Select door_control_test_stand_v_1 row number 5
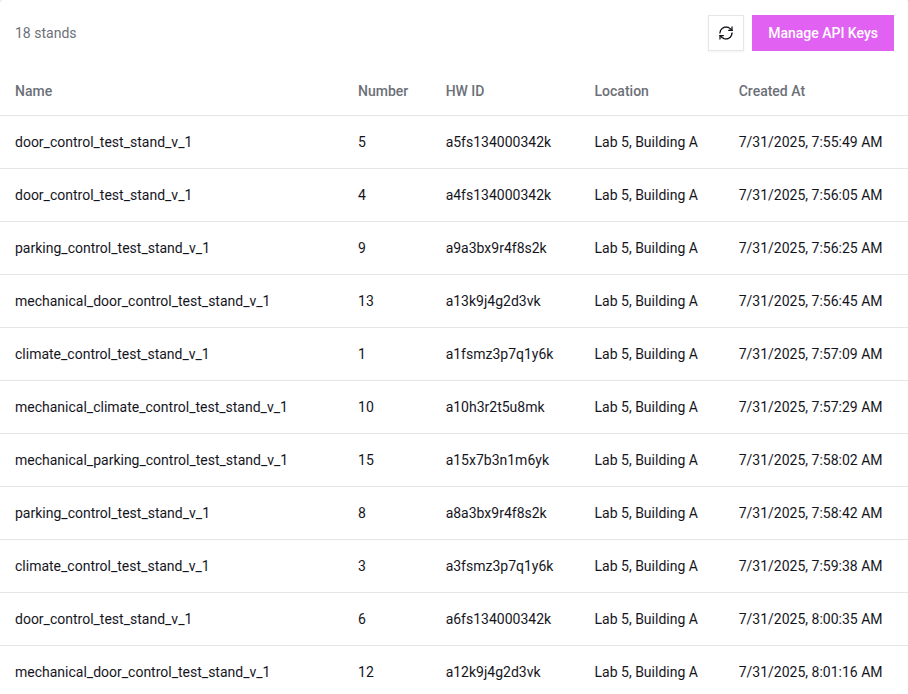The image size is (908, 694). pyautogui.click(x=103, y=142)
